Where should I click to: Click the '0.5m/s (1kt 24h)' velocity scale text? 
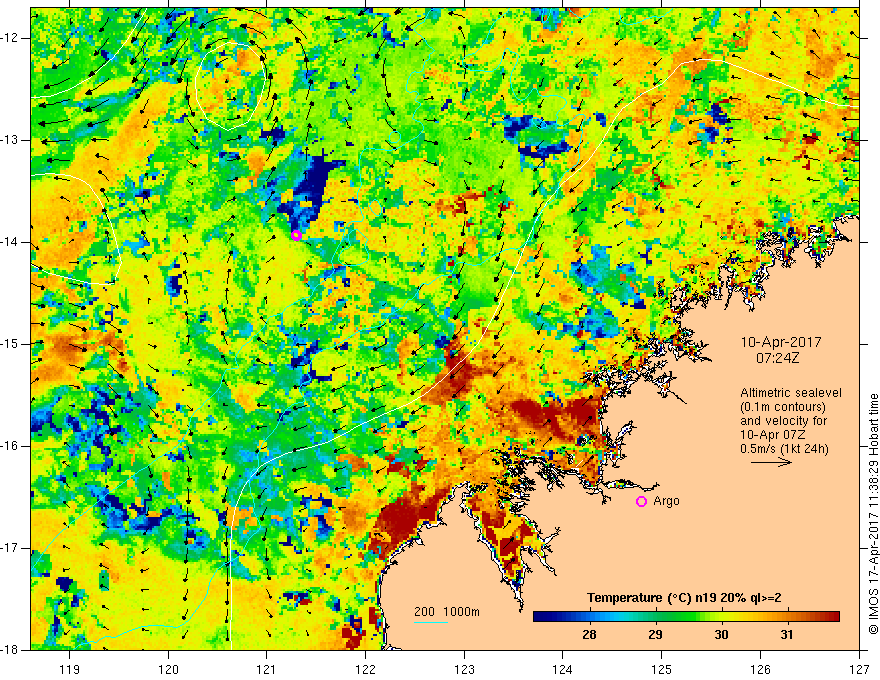pyautogui.click(x=784, y=449)
